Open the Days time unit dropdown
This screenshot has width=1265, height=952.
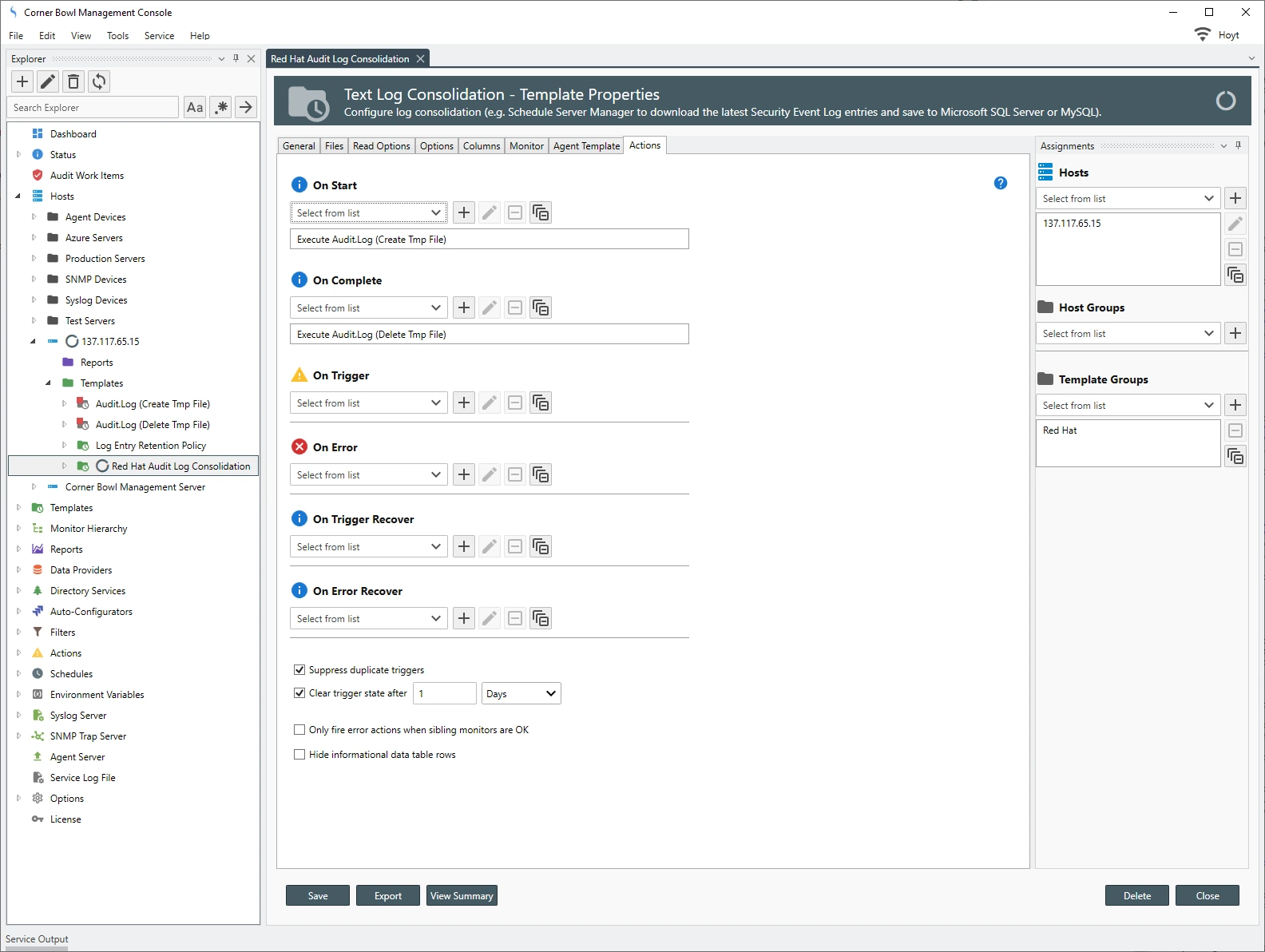pyautogui.click(x=521, y=694)
